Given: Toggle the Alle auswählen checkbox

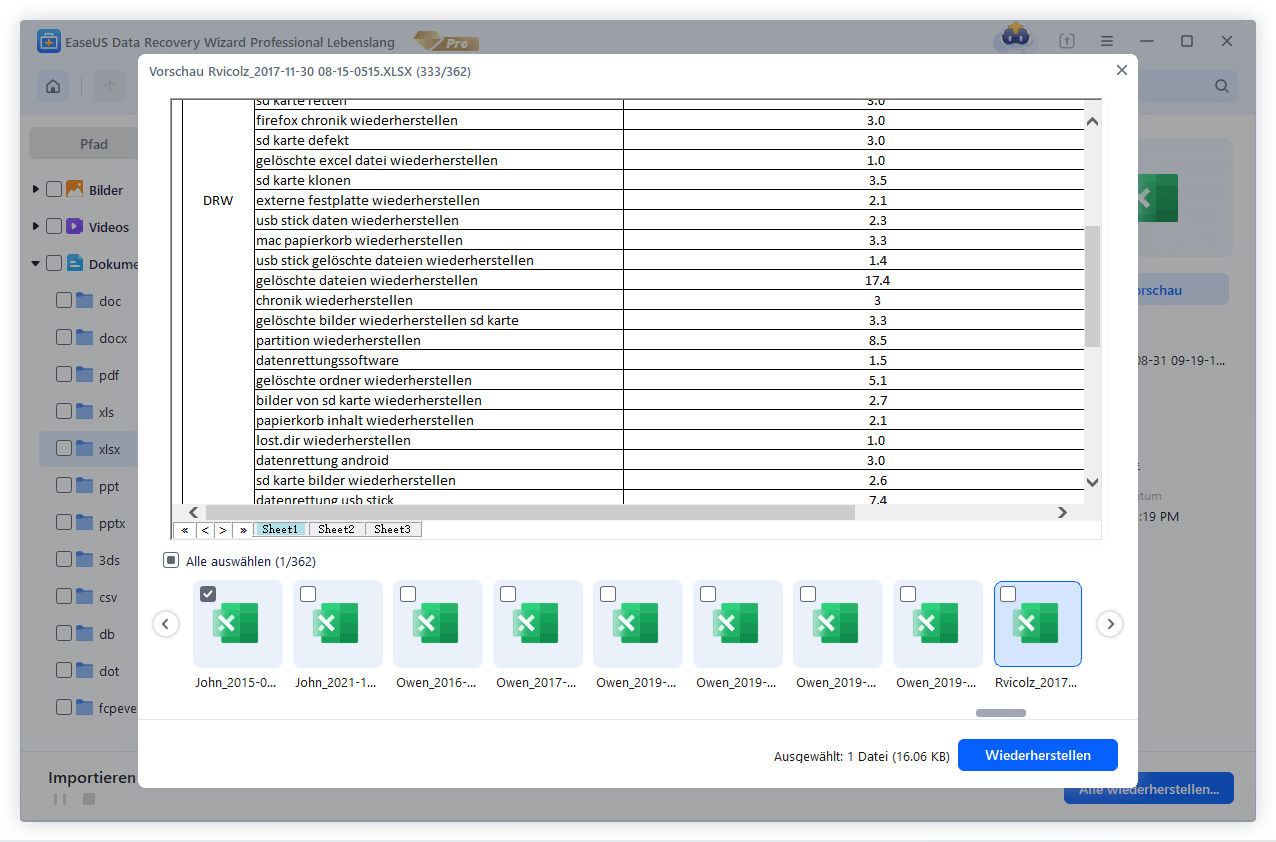Looking at the screenshot, I should coord(171,561).
